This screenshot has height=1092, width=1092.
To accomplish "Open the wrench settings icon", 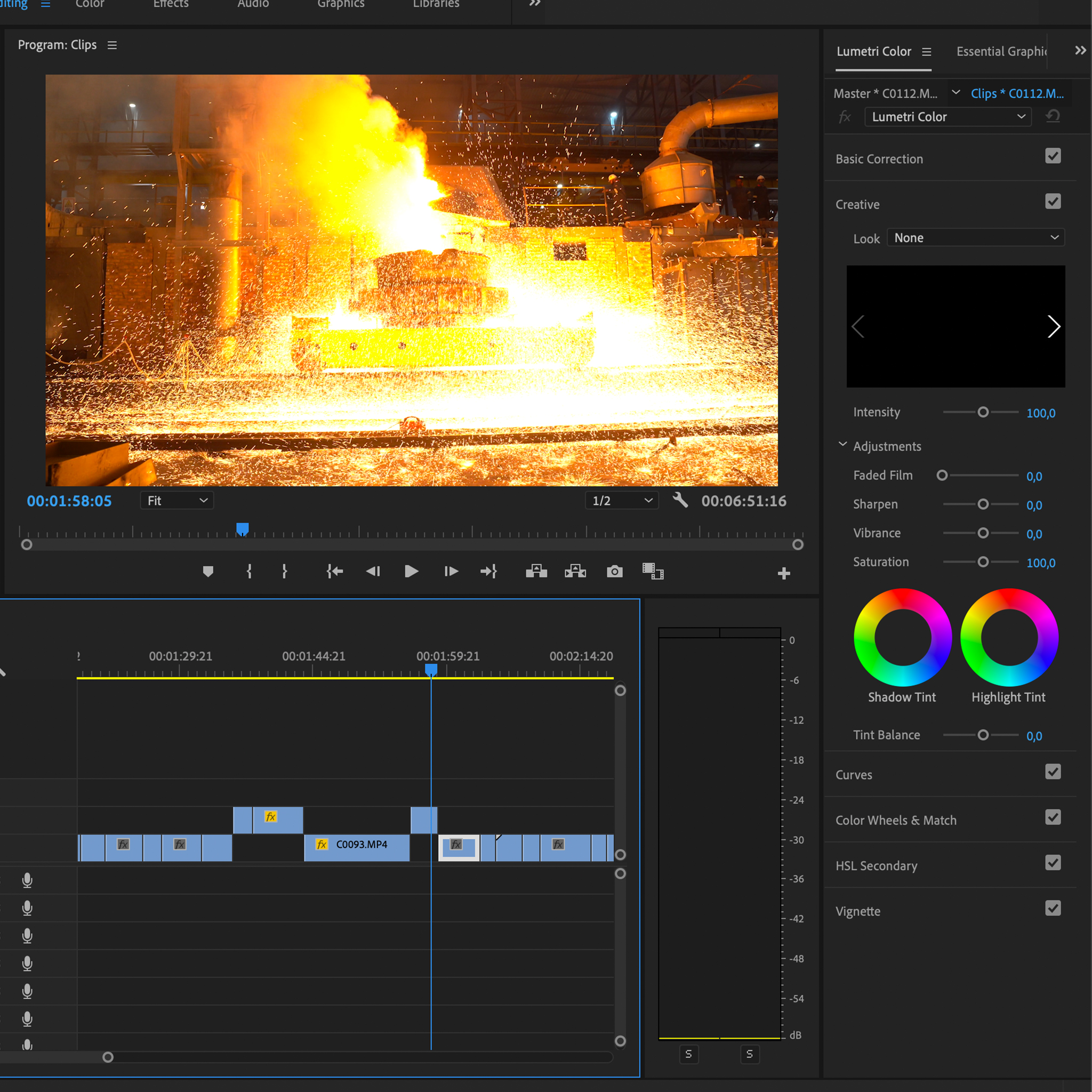I will pyautogui.click(x=680, y=500).
